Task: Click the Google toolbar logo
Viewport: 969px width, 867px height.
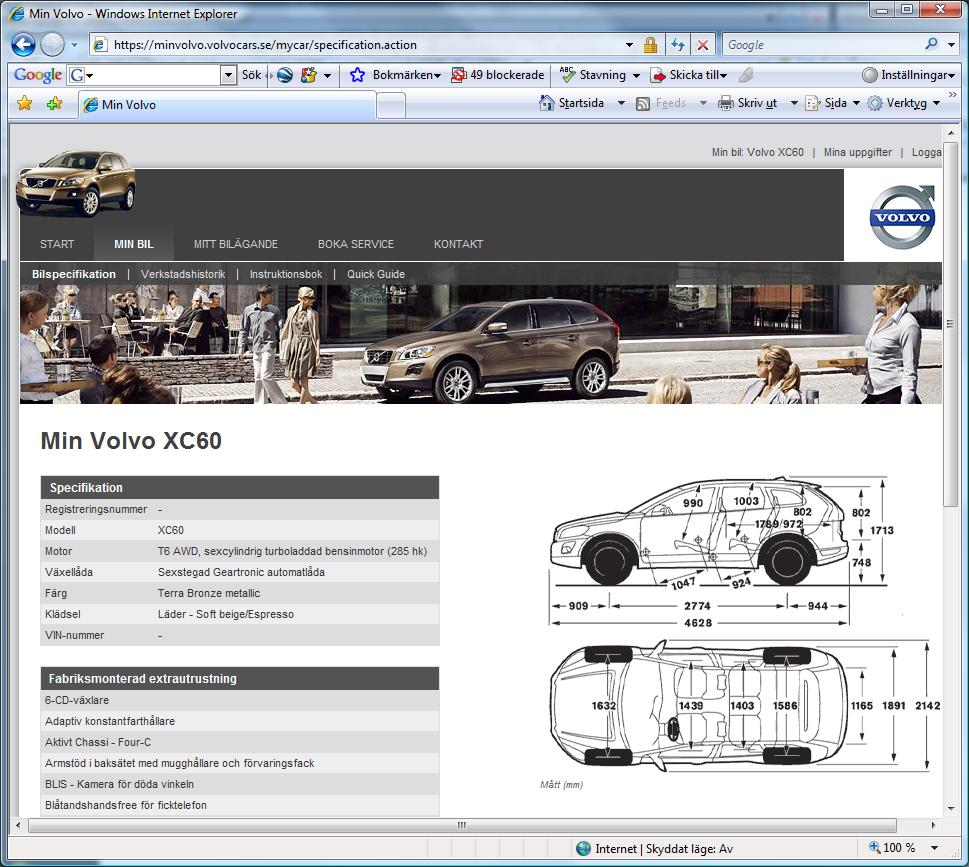Action: [38, 75]
